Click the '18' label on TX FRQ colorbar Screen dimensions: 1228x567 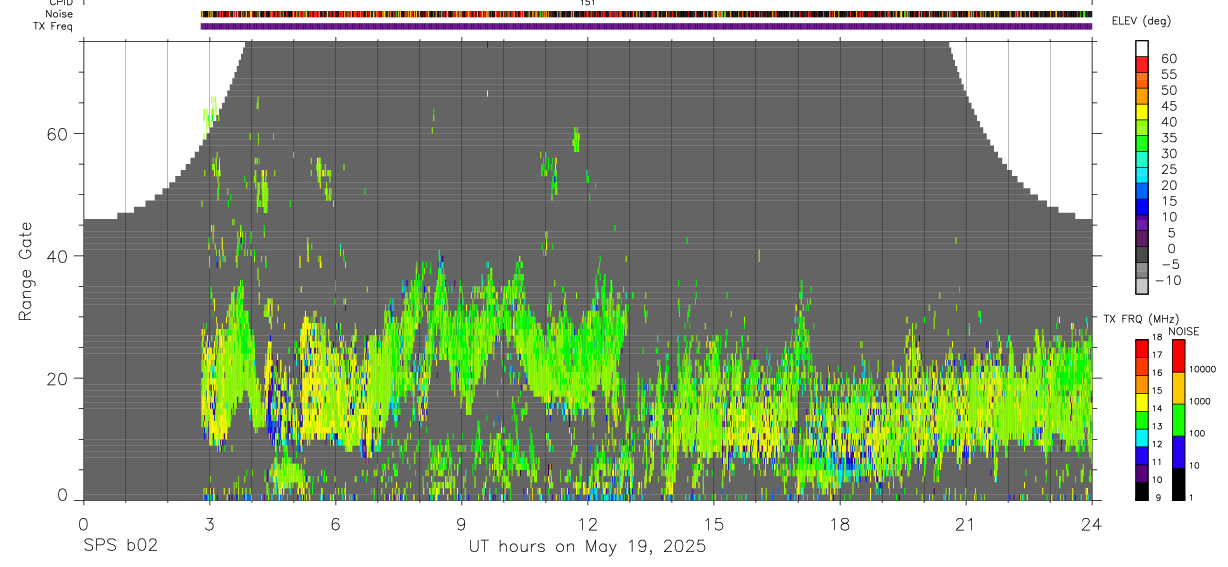pyautogui.click(x=1157, y=338)
